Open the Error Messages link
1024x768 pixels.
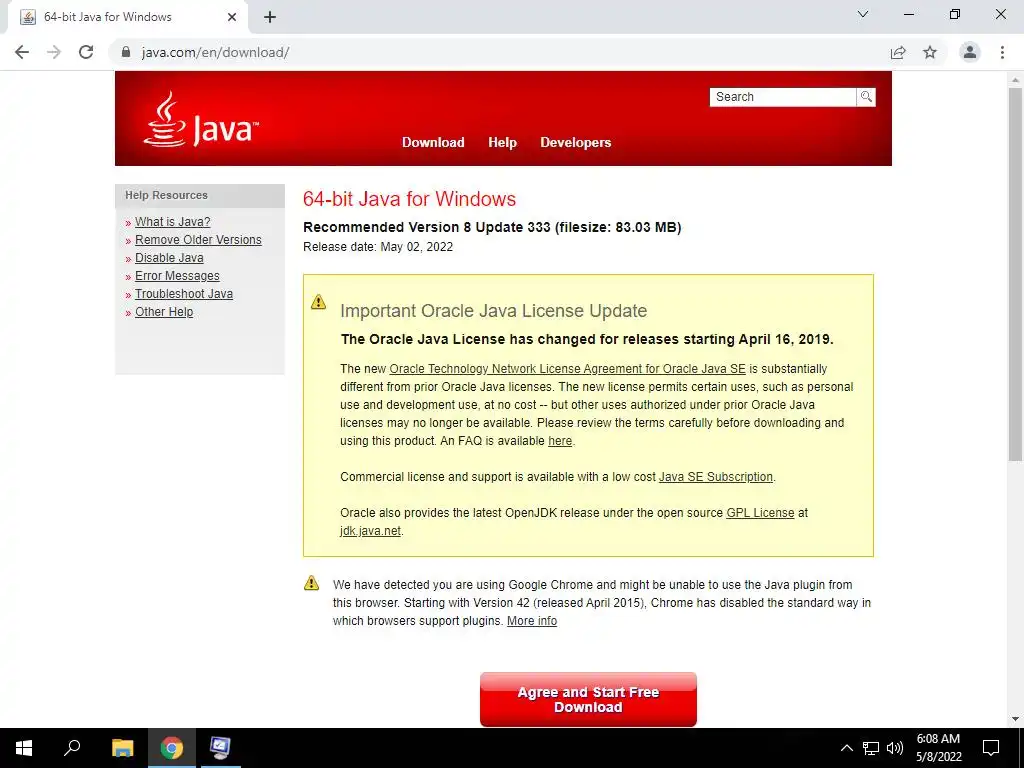[x=177, y=276]
